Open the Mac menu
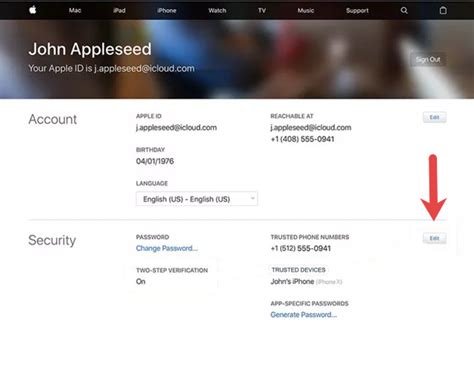This screenshot has height=378, width=474. pos(75,10)
